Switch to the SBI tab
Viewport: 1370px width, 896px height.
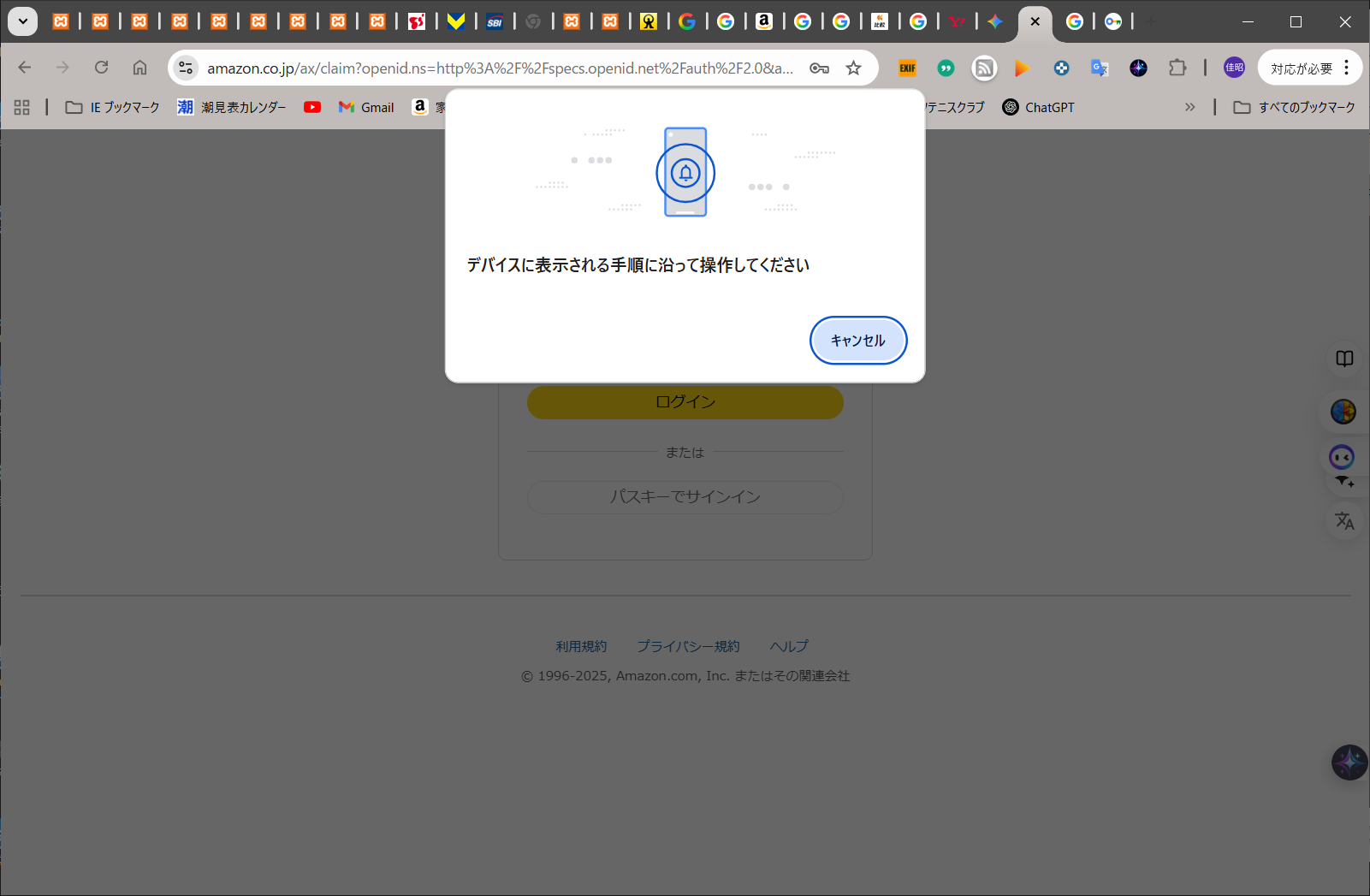click(495, 21)
